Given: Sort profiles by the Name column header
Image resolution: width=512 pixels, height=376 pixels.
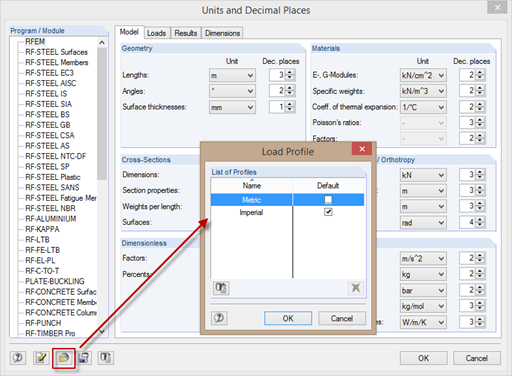Looking at the screenshot, I should 252,186.
